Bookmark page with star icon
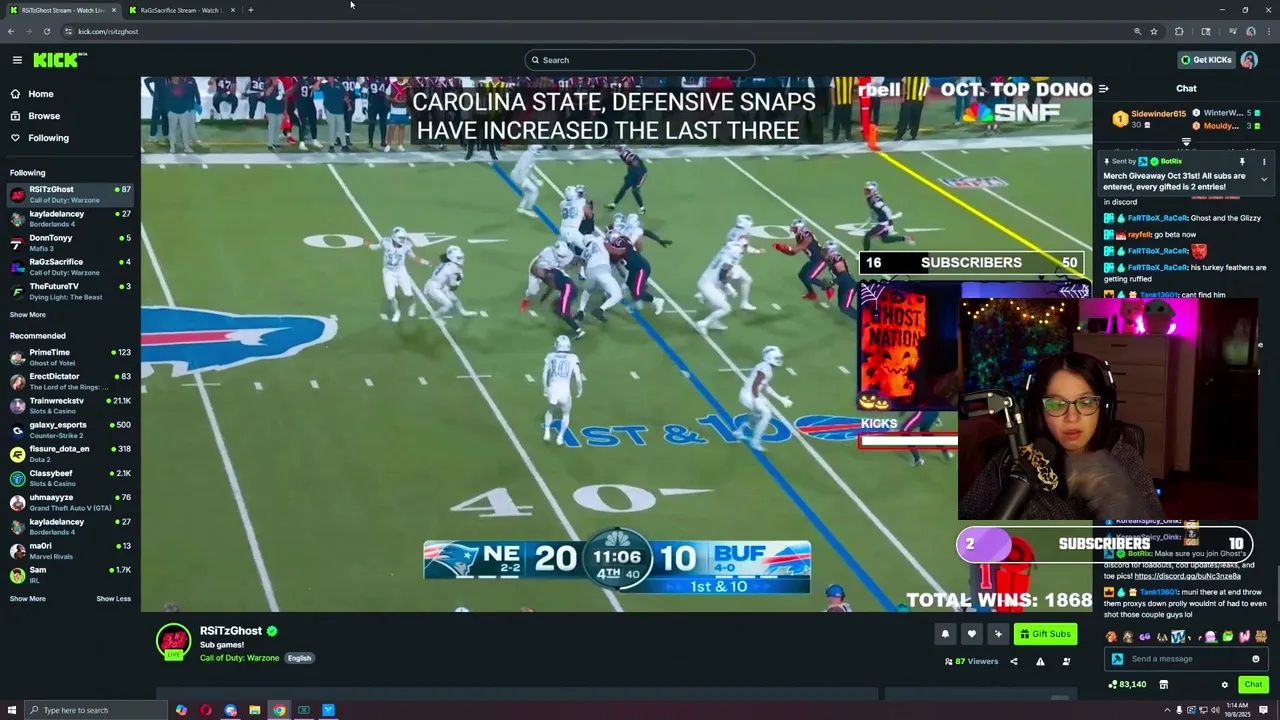Viewport: 1280px width, 720px height. [x=1154, y=31]
